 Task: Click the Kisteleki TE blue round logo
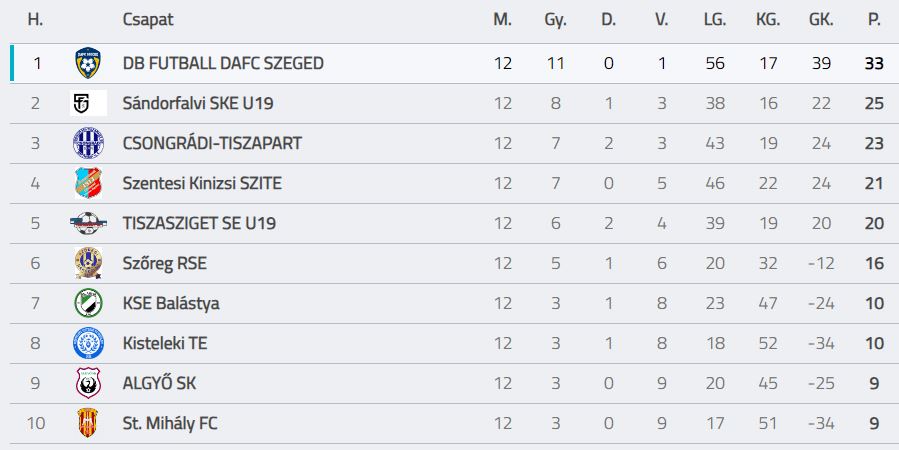tap(88, 343)
